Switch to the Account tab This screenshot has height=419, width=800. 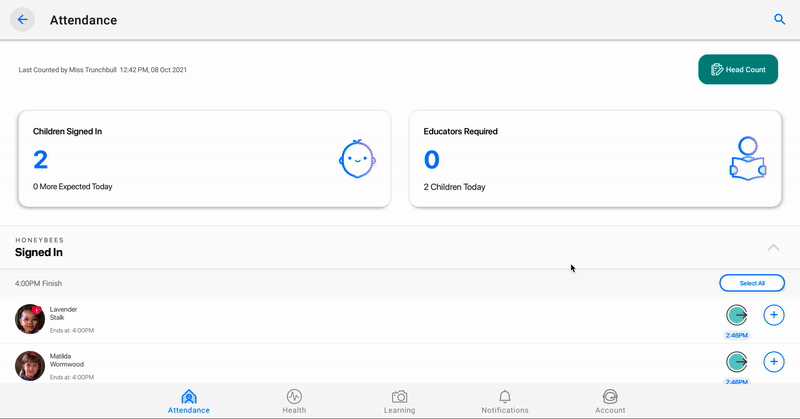click(x=610, y=402)
